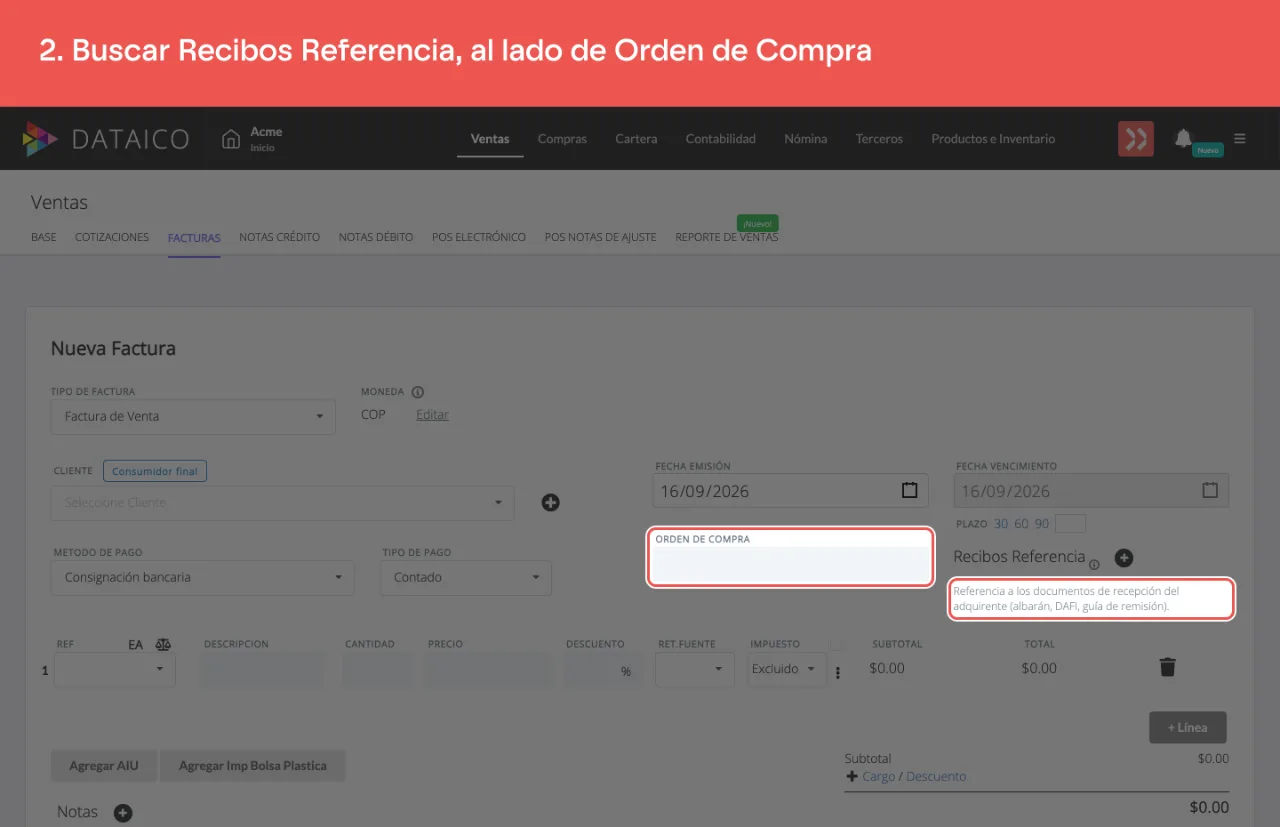Image resolution: width=1280 pixels, height=827 pixels.
Task: Add a note with Notas plus icon
Action: point(123,813)
